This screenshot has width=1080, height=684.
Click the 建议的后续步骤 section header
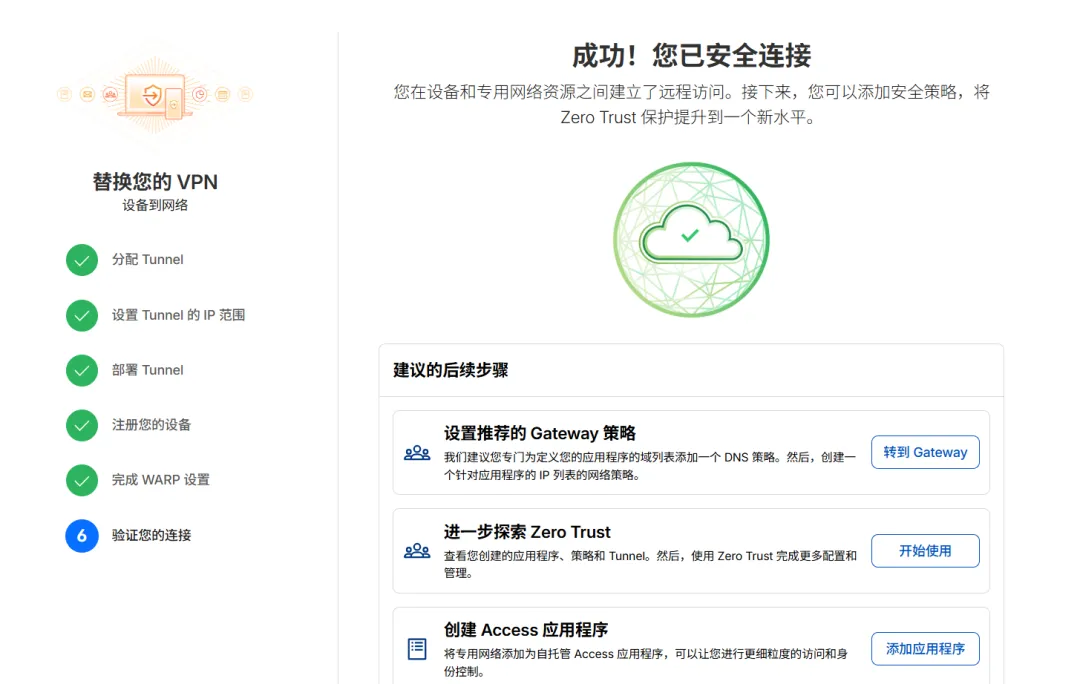tap(450, 370)
